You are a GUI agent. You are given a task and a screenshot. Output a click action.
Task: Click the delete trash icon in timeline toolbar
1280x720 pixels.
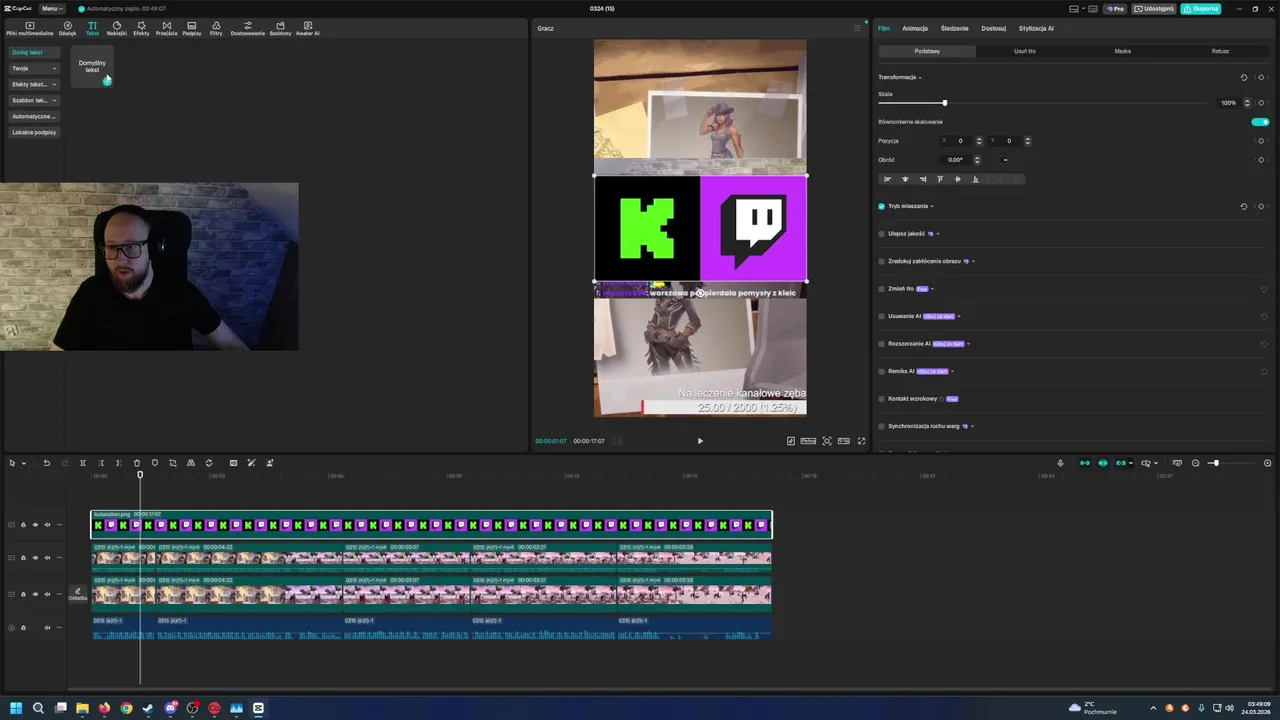(x=137, y=463)
